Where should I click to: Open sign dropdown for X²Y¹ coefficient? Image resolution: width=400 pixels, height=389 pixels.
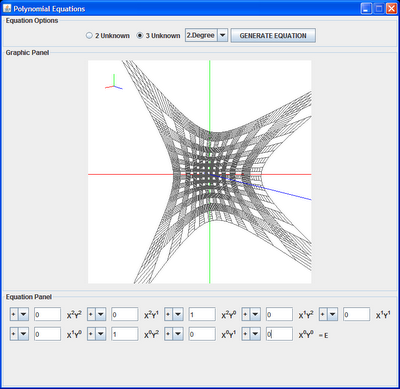coord(97,314)
